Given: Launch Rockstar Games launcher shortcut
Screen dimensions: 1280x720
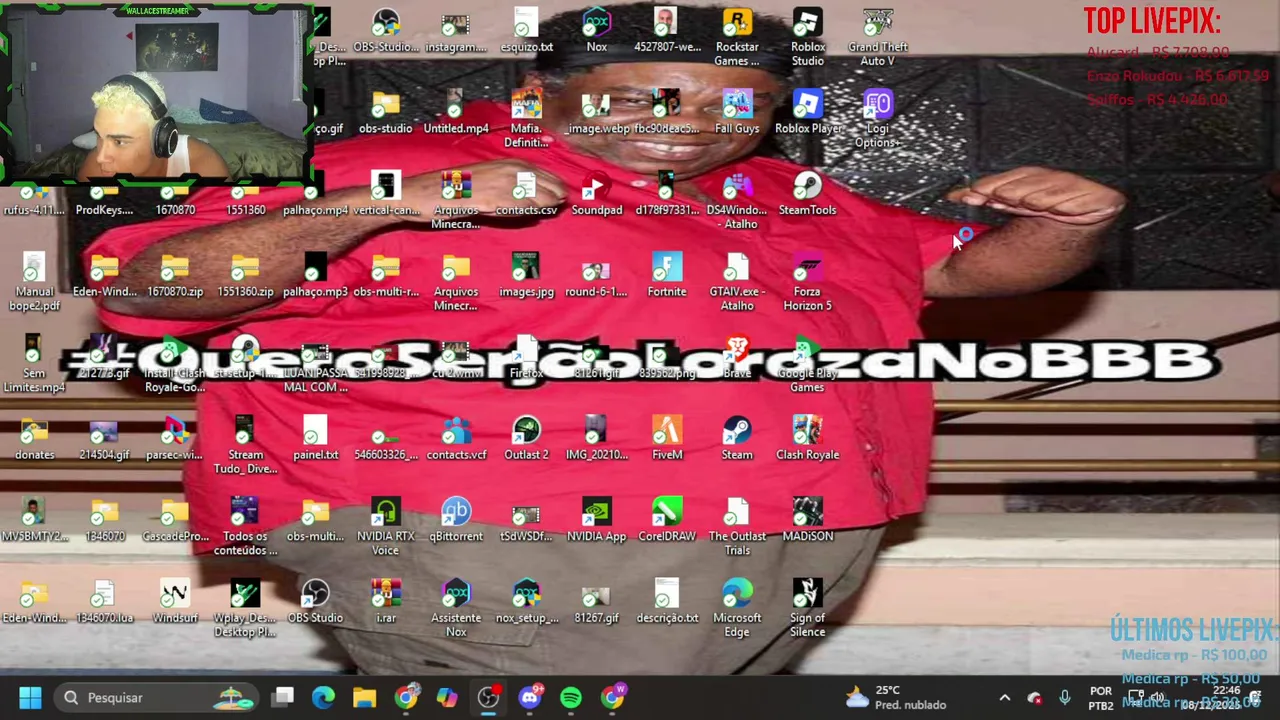Looking at the screenshot, I should [x=737, y=38].
